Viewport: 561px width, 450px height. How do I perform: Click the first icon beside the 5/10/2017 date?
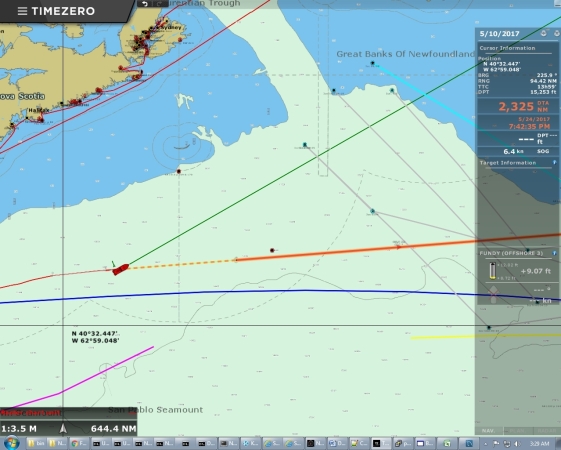click(x=543, y=33)
